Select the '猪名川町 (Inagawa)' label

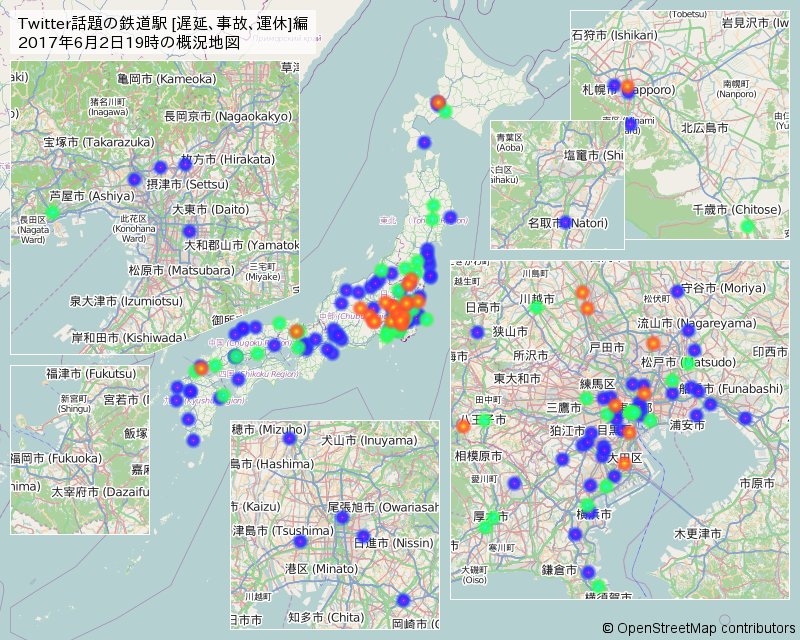109,107
